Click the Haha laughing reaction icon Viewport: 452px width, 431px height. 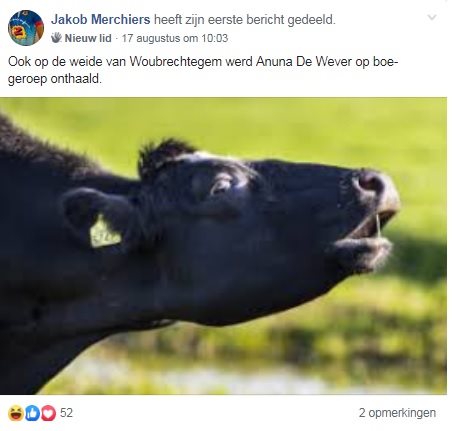point(16,413)
